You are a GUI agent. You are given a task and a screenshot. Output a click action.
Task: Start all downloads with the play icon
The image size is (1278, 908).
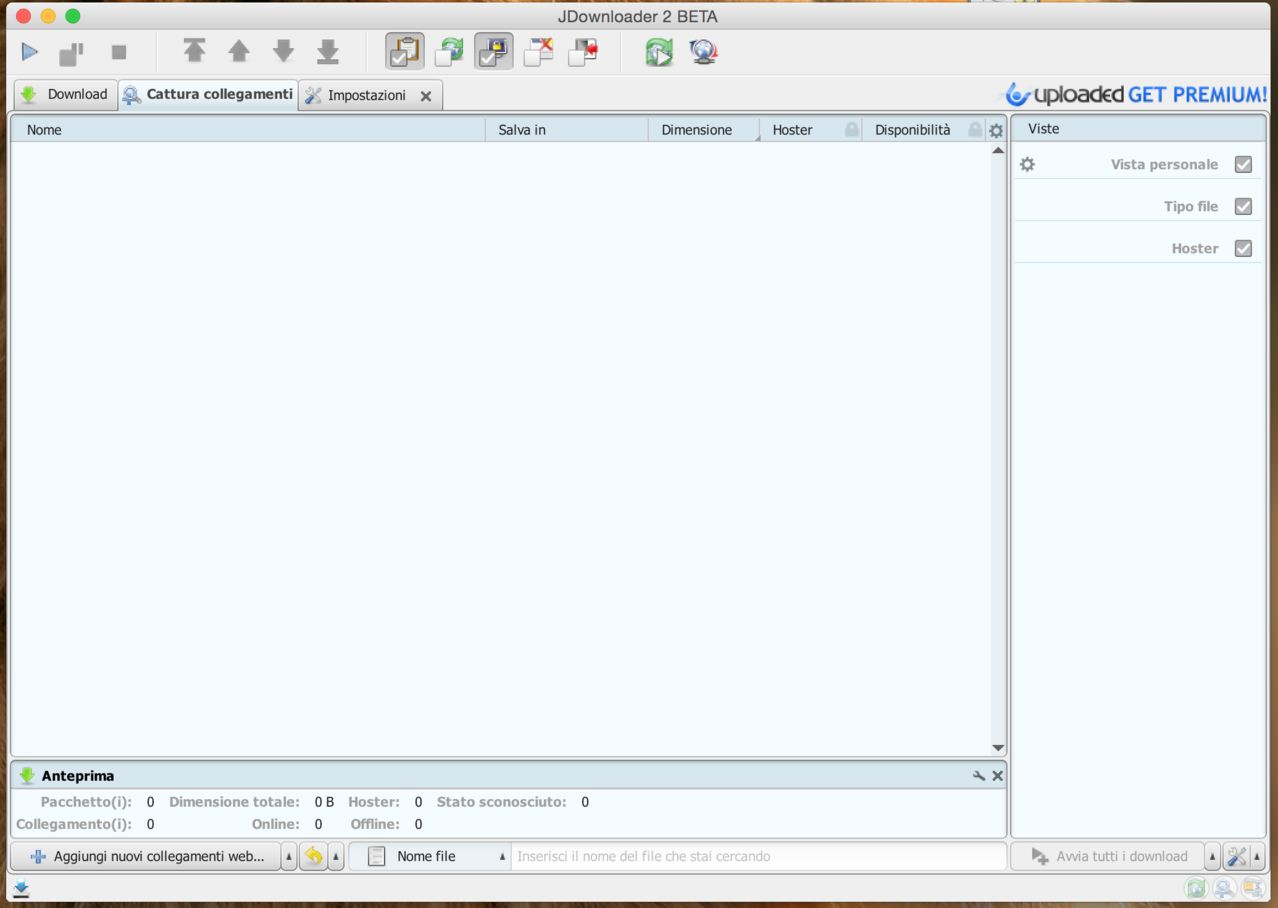point(30,52)
